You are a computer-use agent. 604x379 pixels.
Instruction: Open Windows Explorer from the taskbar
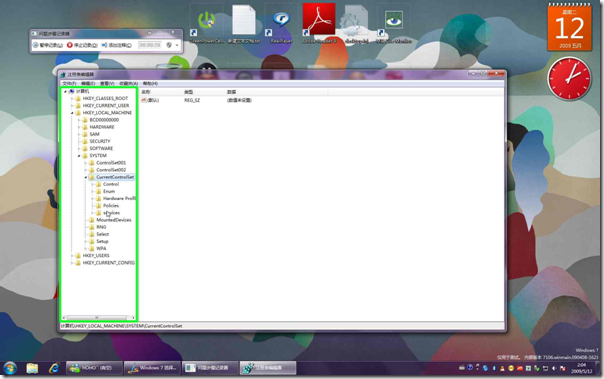click(x=32, y=368)
